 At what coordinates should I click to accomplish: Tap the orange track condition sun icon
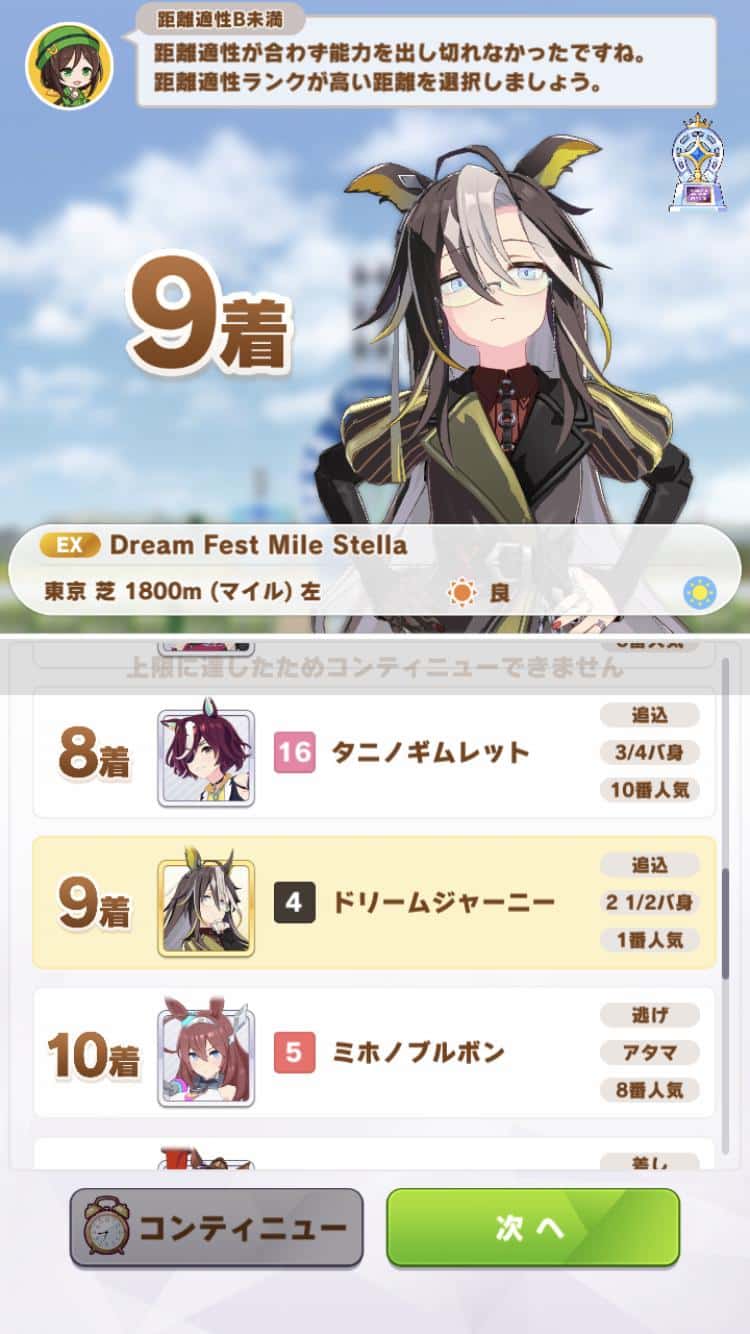tap(462, 593)
